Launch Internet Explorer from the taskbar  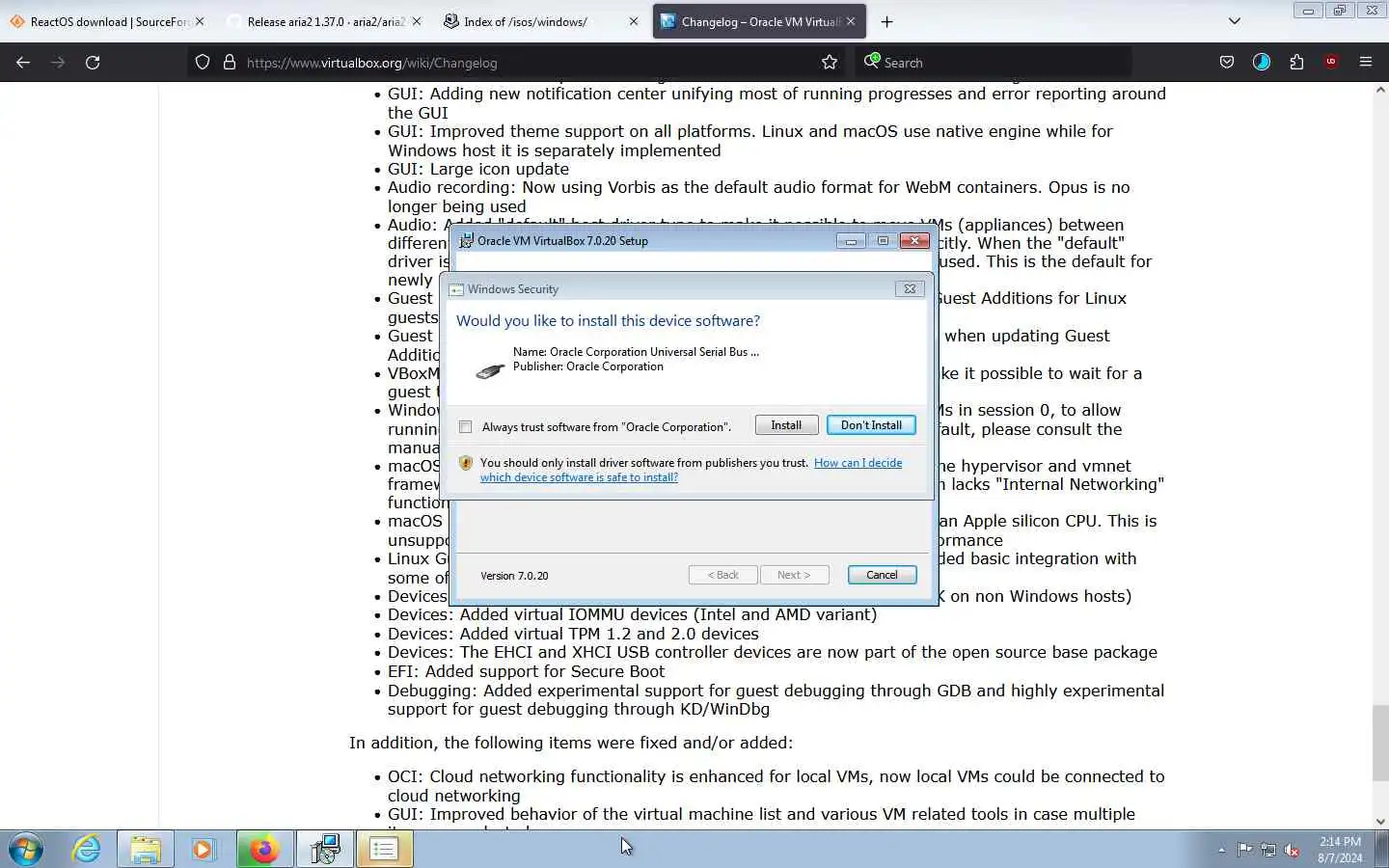[87, 850]
